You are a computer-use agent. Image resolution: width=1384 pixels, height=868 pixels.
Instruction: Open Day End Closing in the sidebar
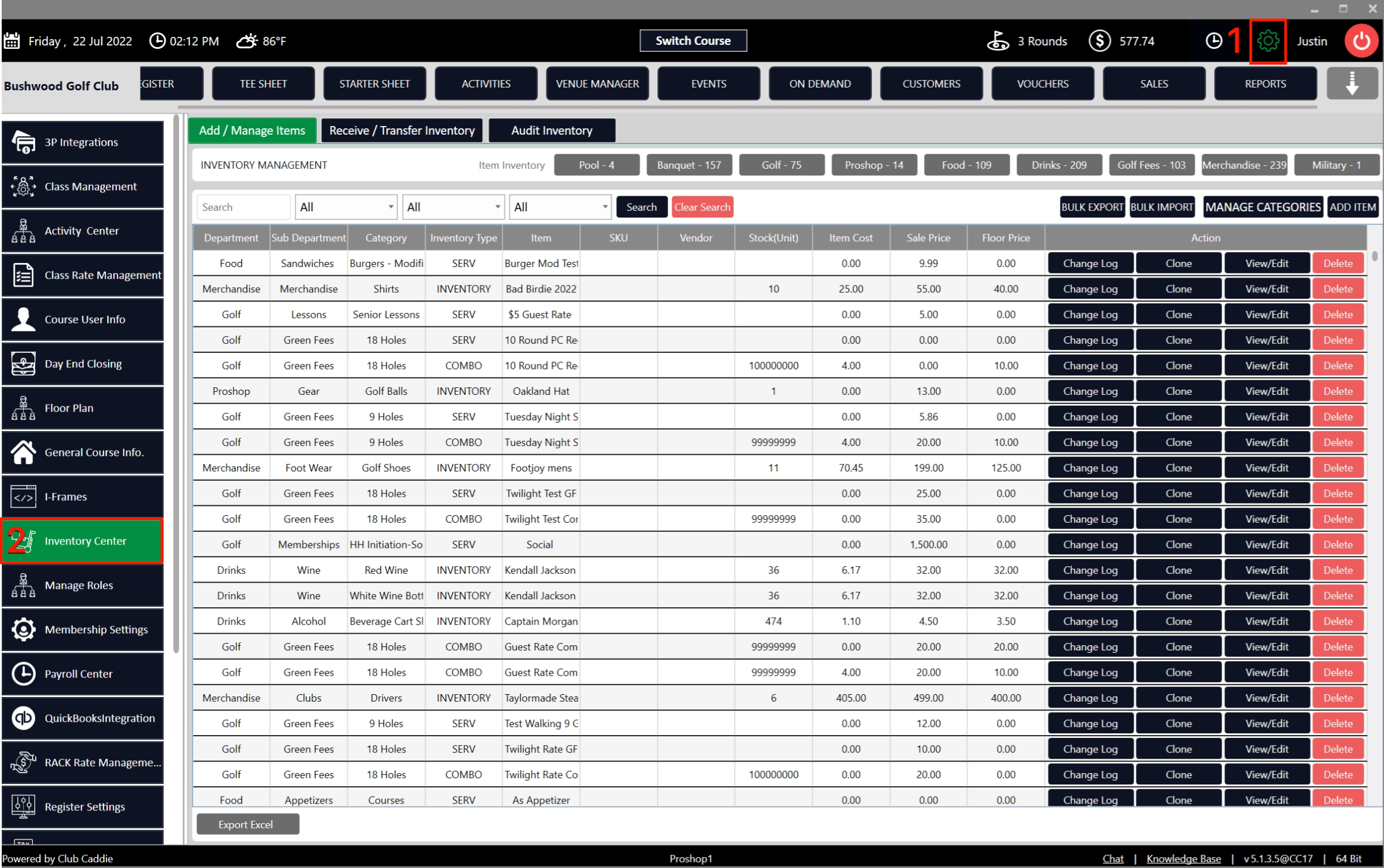click(x=83, y=364)
